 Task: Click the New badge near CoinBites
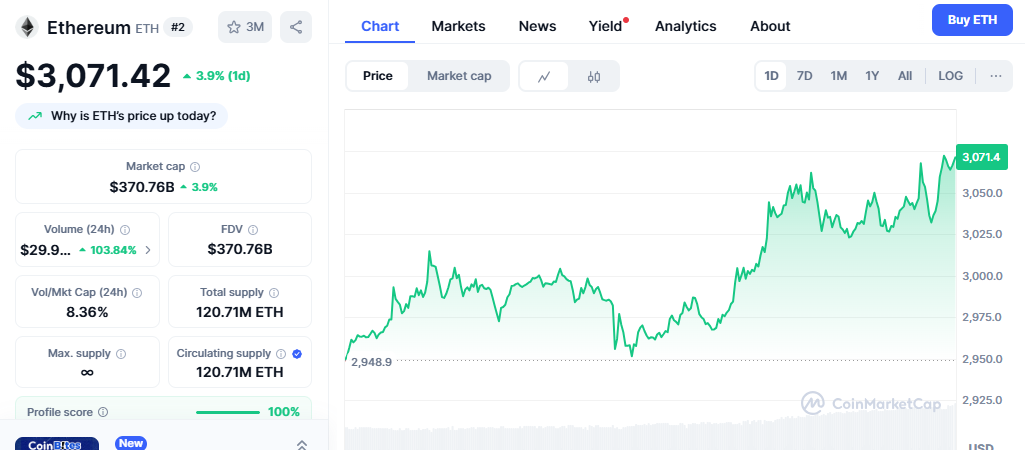point(131,443)
